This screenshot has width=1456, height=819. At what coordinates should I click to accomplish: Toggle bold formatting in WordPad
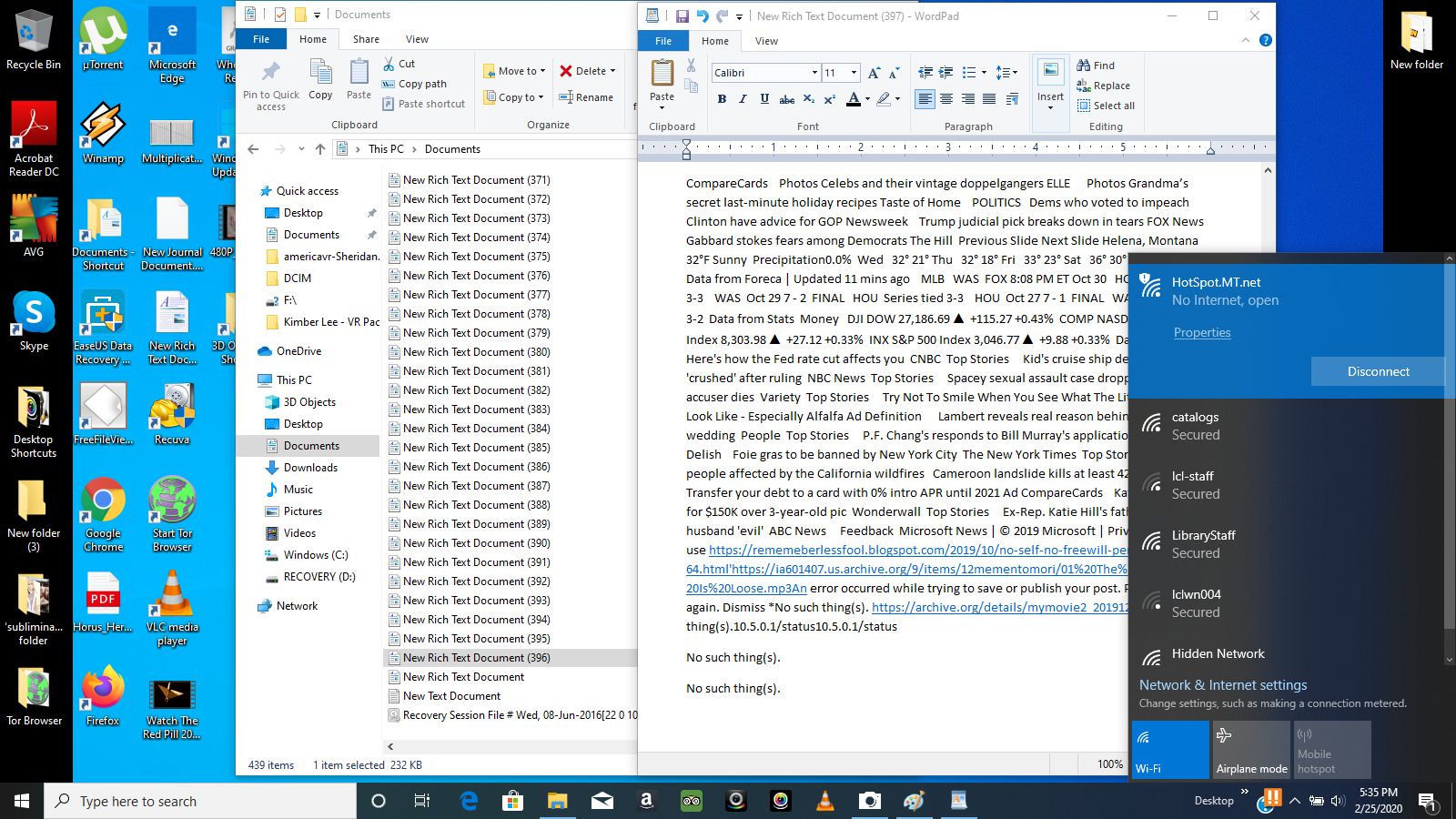(722, 99)
